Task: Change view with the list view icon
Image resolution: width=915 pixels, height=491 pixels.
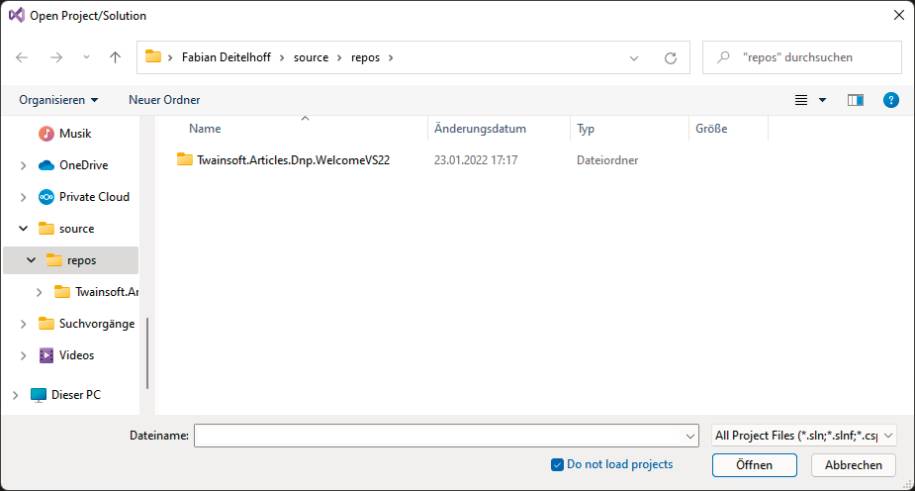Action: (801, 100)
